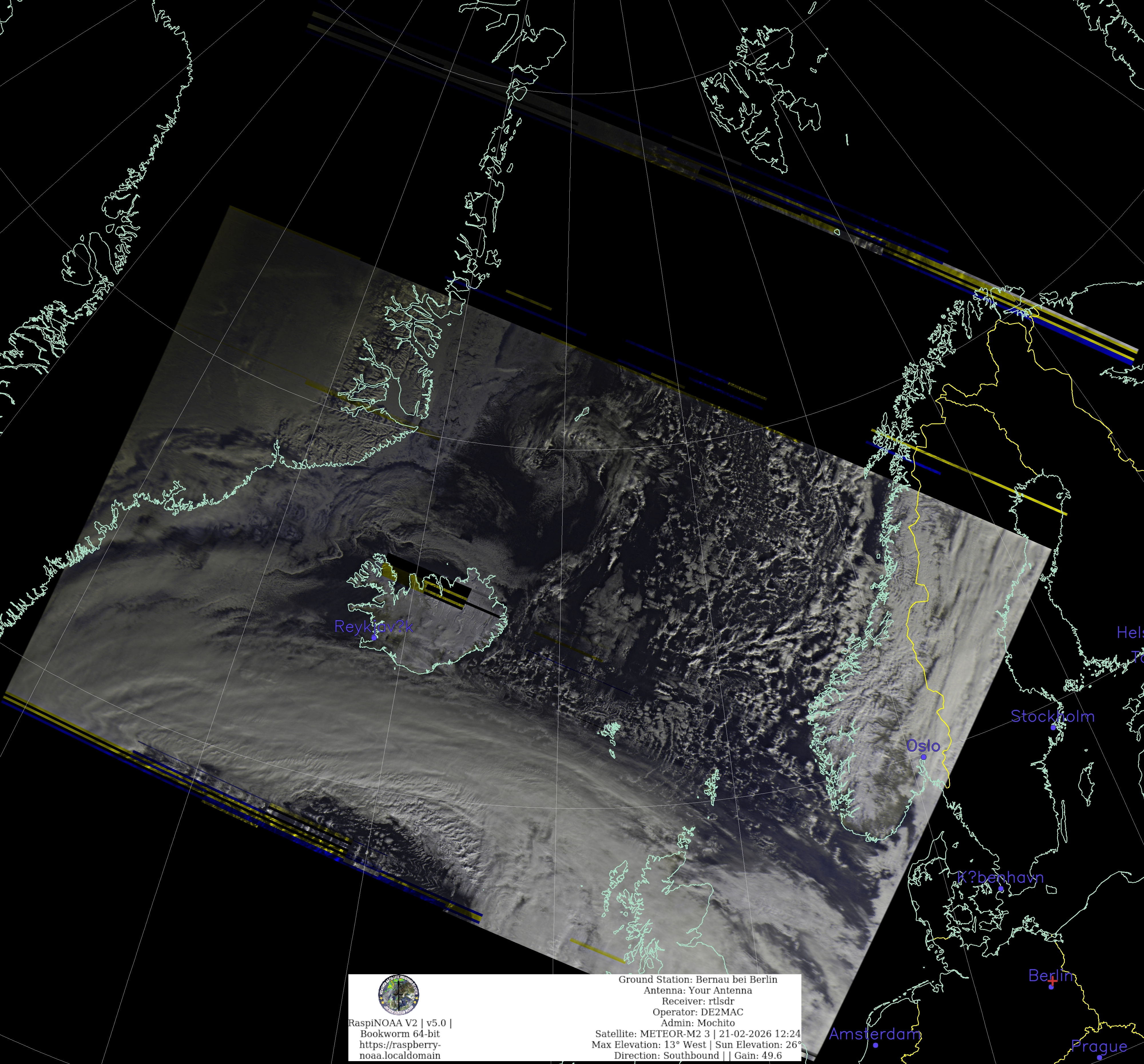Click the Stockholm city dot marker
Screen dimensions: 1144x1064
click(1053, 727)
